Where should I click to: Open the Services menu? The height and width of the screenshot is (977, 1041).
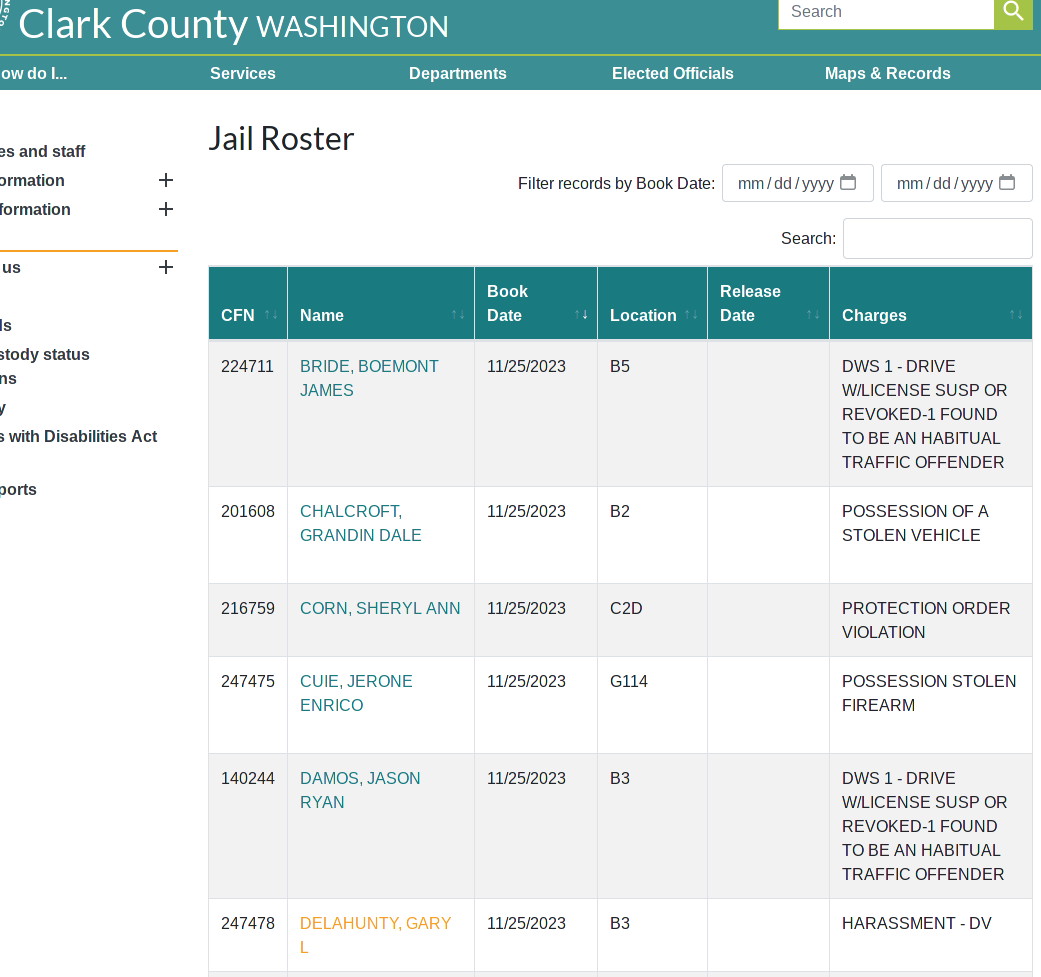point(243,73)
